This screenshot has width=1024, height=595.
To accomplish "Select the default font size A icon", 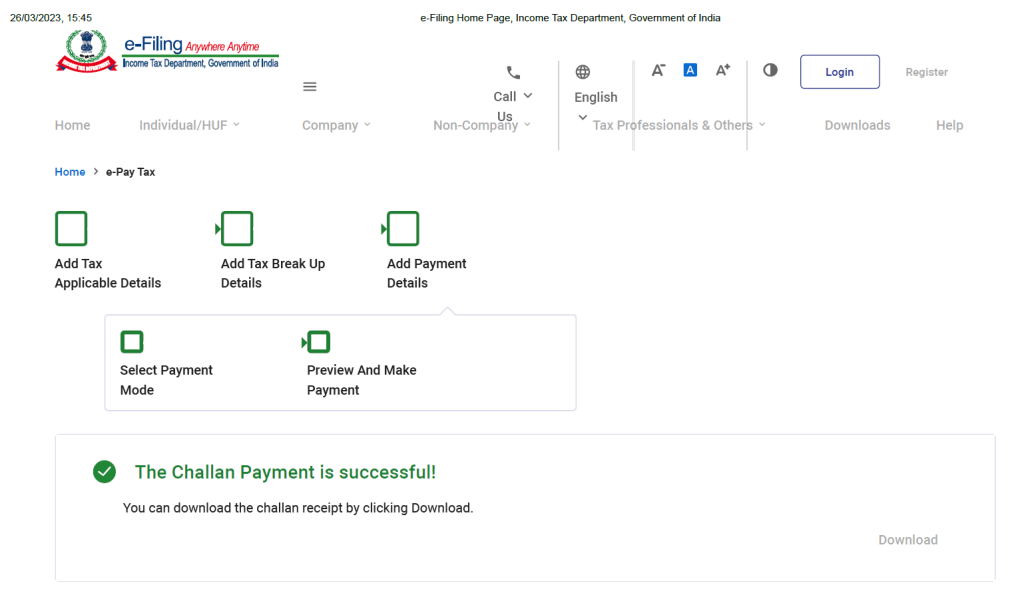I will [x=690, y=70].
